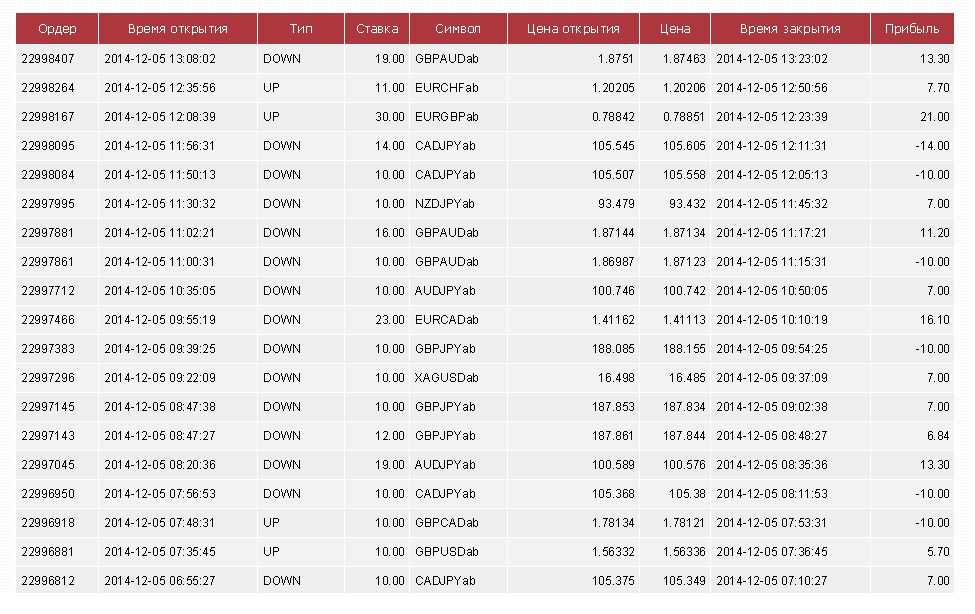Click the XAGUSDab symbol cell
975x614 pixels.
coord(446,378)
